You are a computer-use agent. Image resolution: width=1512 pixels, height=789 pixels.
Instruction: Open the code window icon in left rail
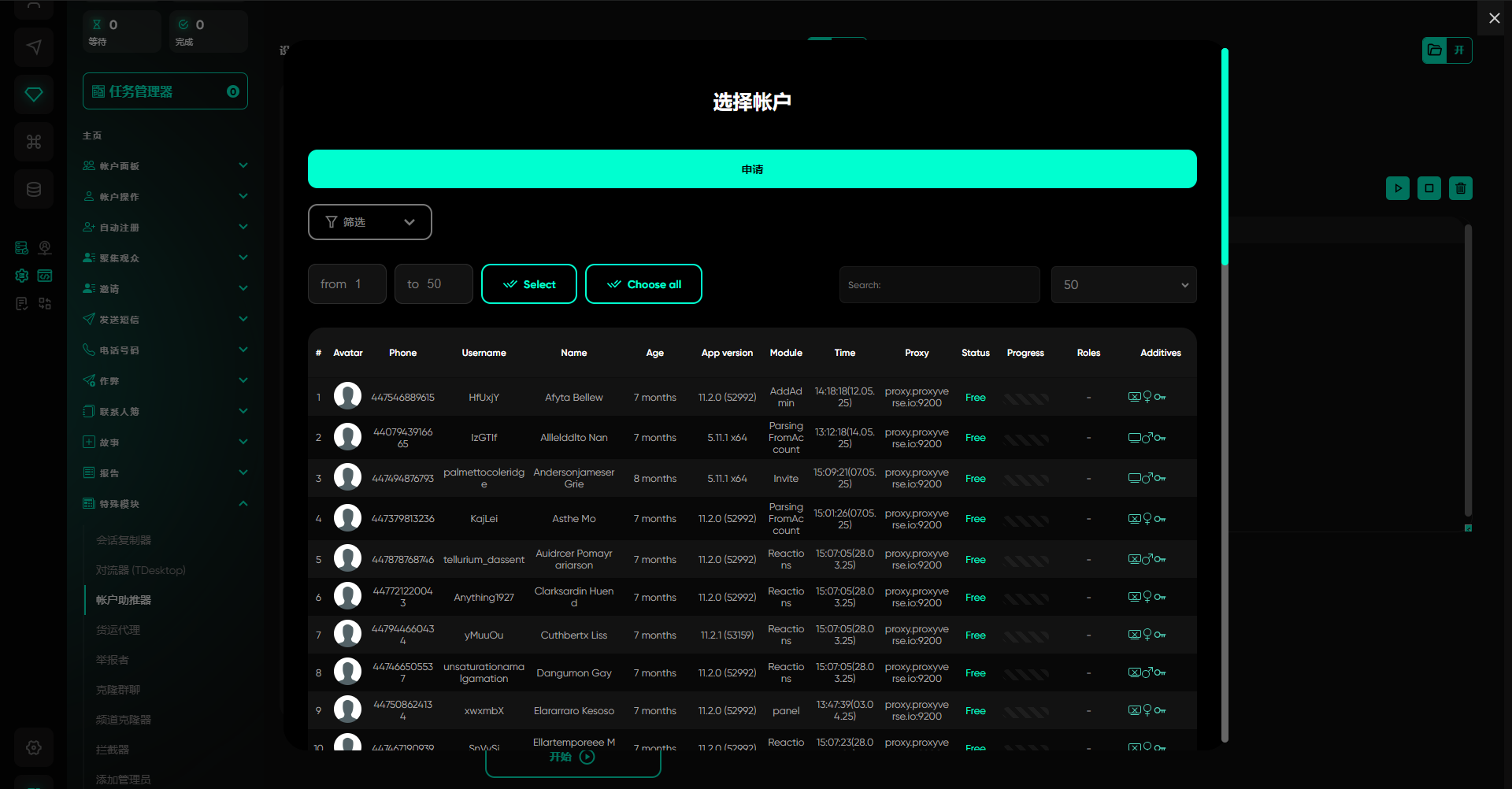(x=45, y=276)
